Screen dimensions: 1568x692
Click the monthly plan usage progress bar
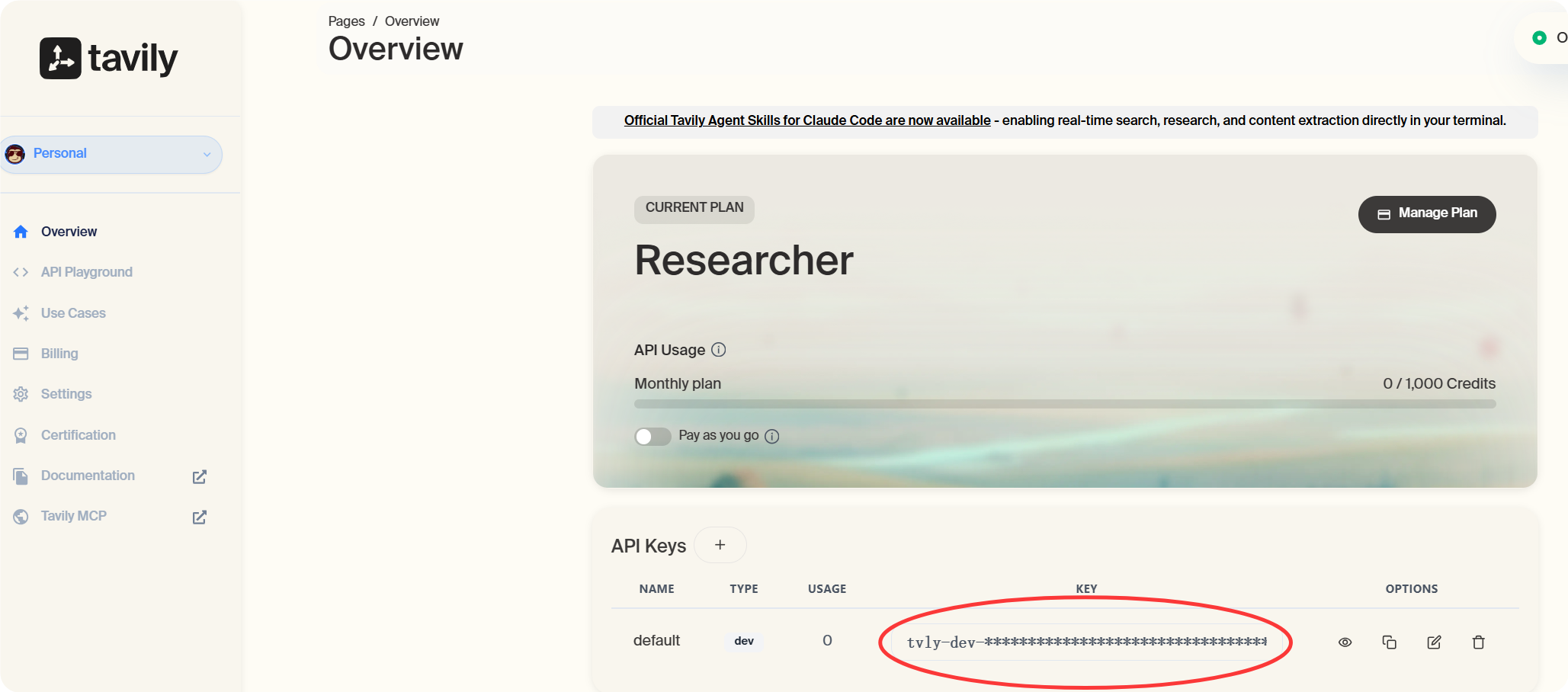pyautogui.click(x=1064, y=404)
